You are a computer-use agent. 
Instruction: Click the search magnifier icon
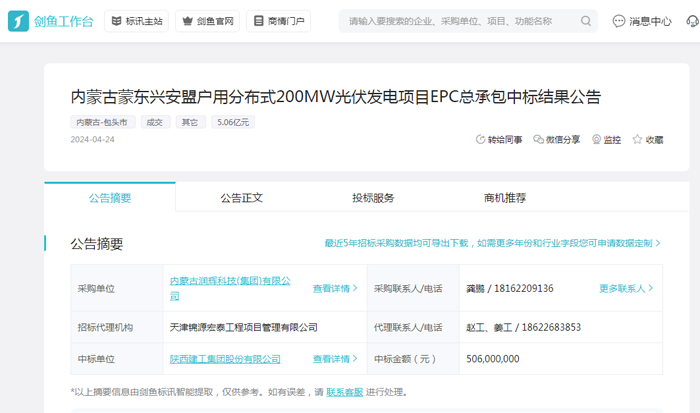(586, 21)
